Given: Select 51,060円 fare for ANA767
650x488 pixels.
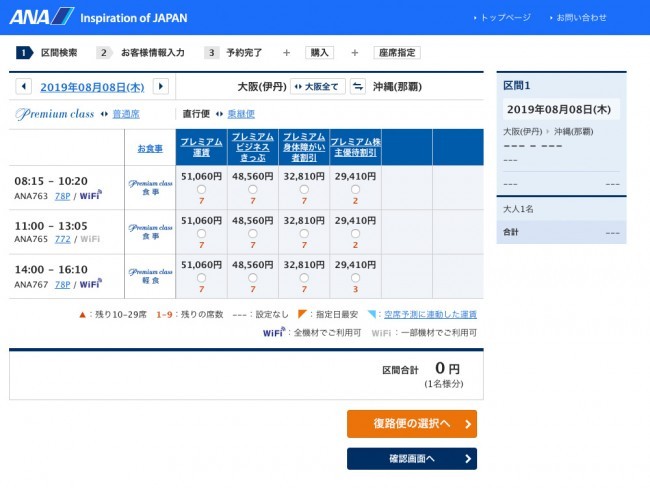Looking at the screenshot, I should pos(201,278).
